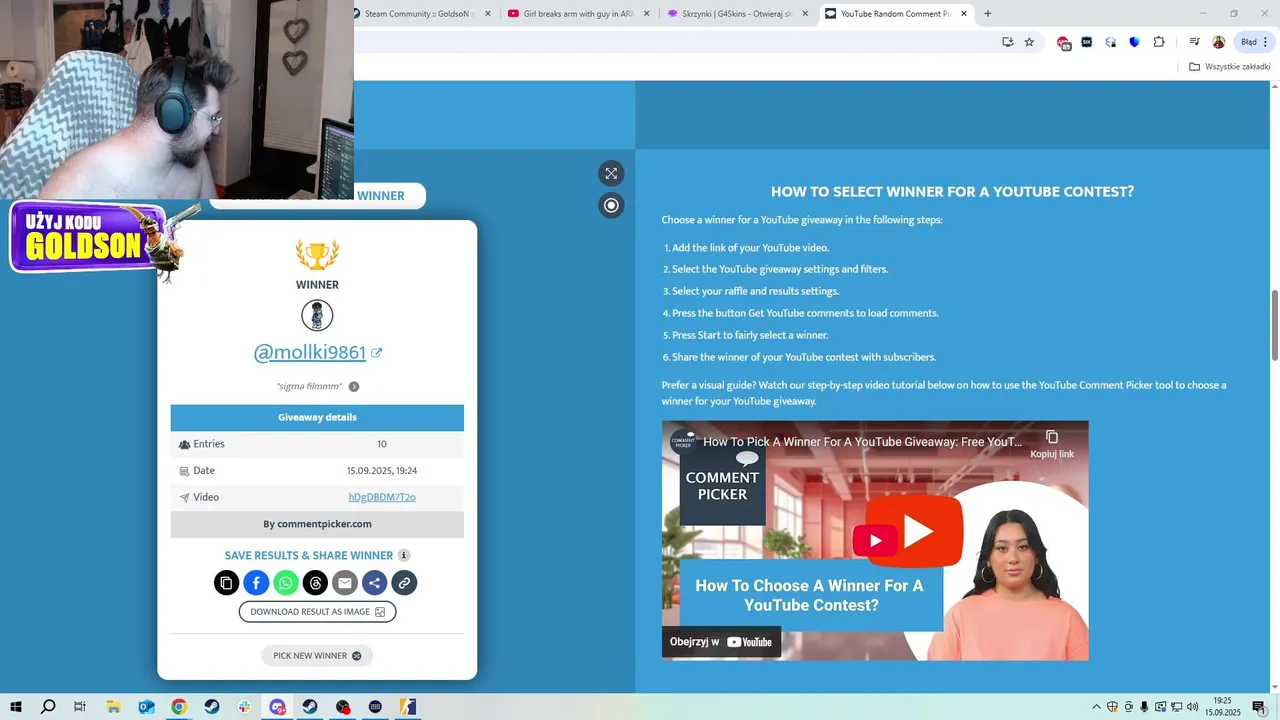The image size is (1280, 720).
Task: Open Task View on the taskbar
Action: 80,707
